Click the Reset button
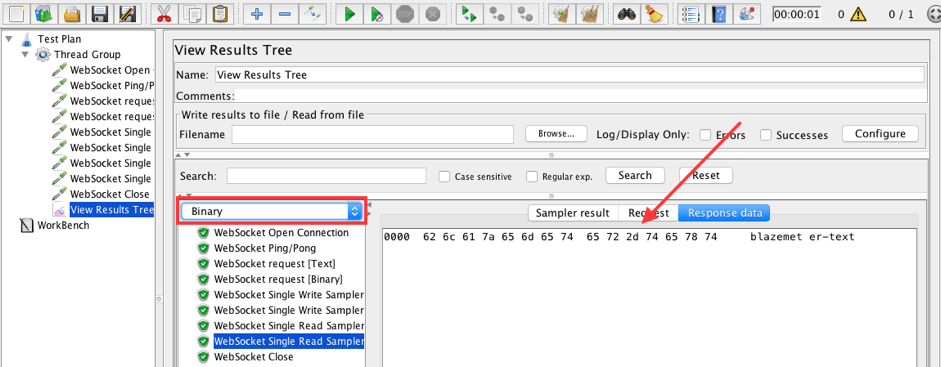 click(x=706, y=176)
